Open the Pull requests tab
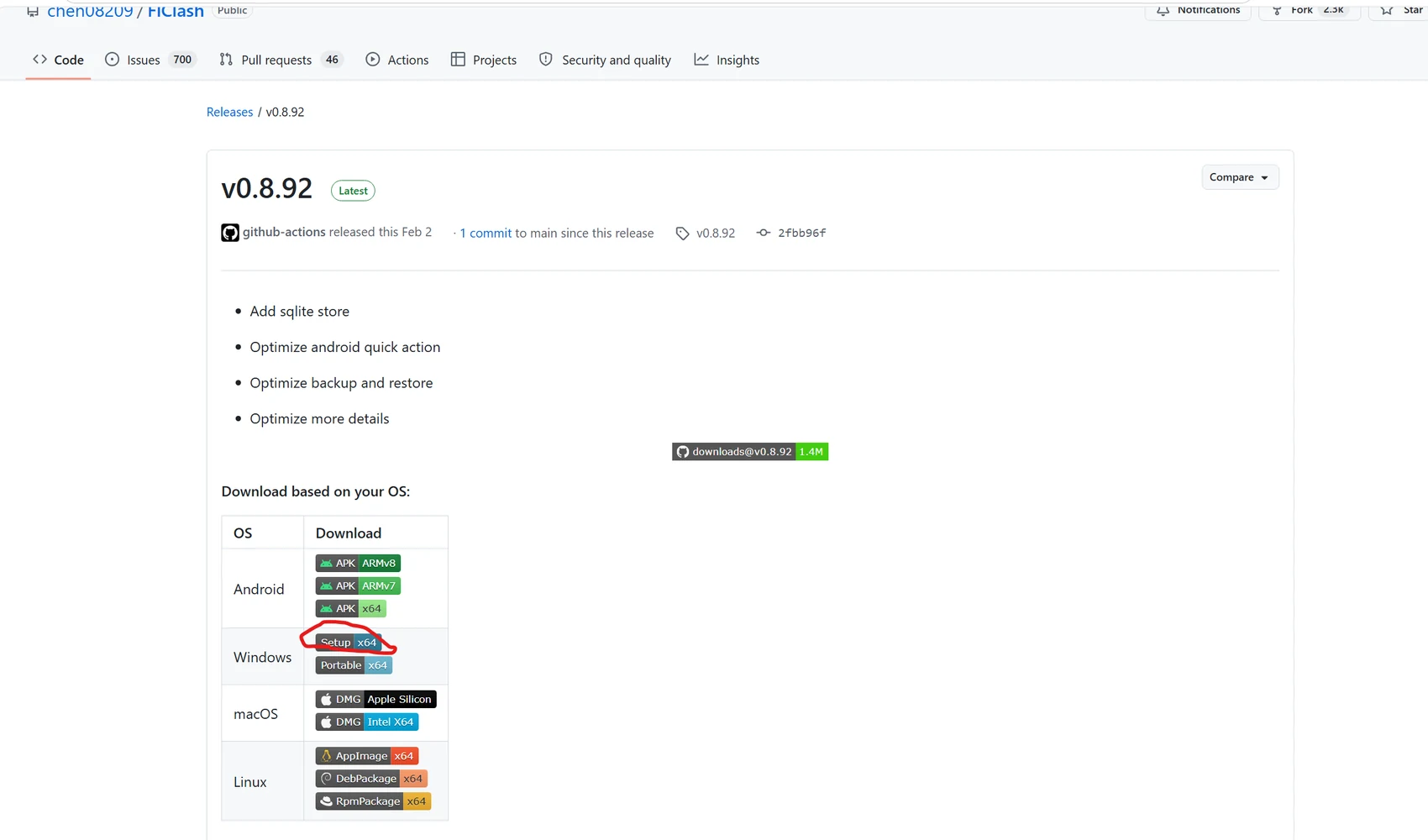The height and width of the screenshot is (840, 1428). coord(281,60)
